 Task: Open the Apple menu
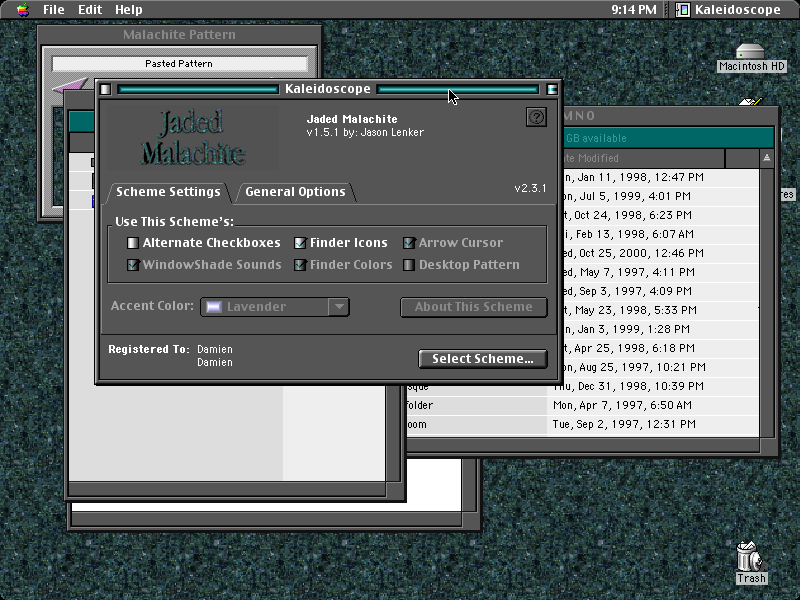pyautogui.click(x=22, y=9)
